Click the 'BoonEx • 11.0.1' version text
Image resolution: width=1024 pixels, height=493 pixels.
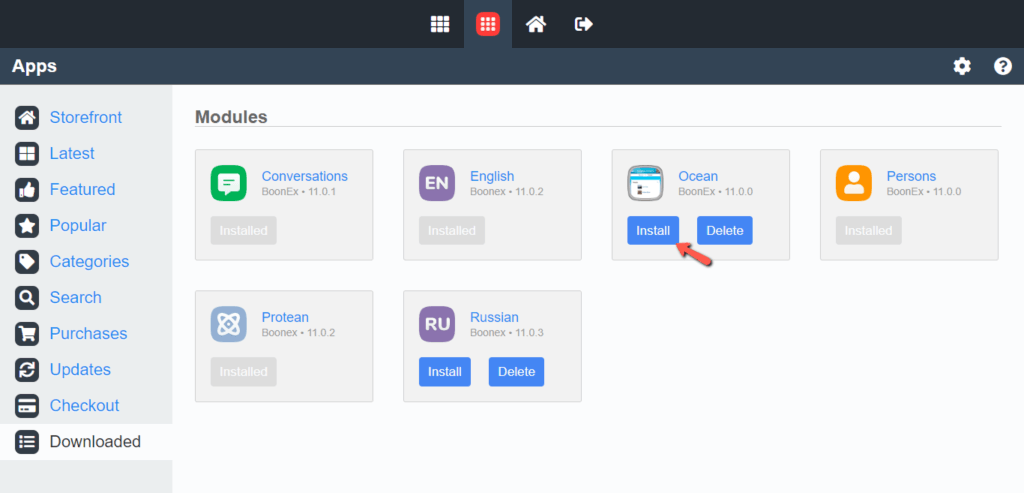pos(298,192)
